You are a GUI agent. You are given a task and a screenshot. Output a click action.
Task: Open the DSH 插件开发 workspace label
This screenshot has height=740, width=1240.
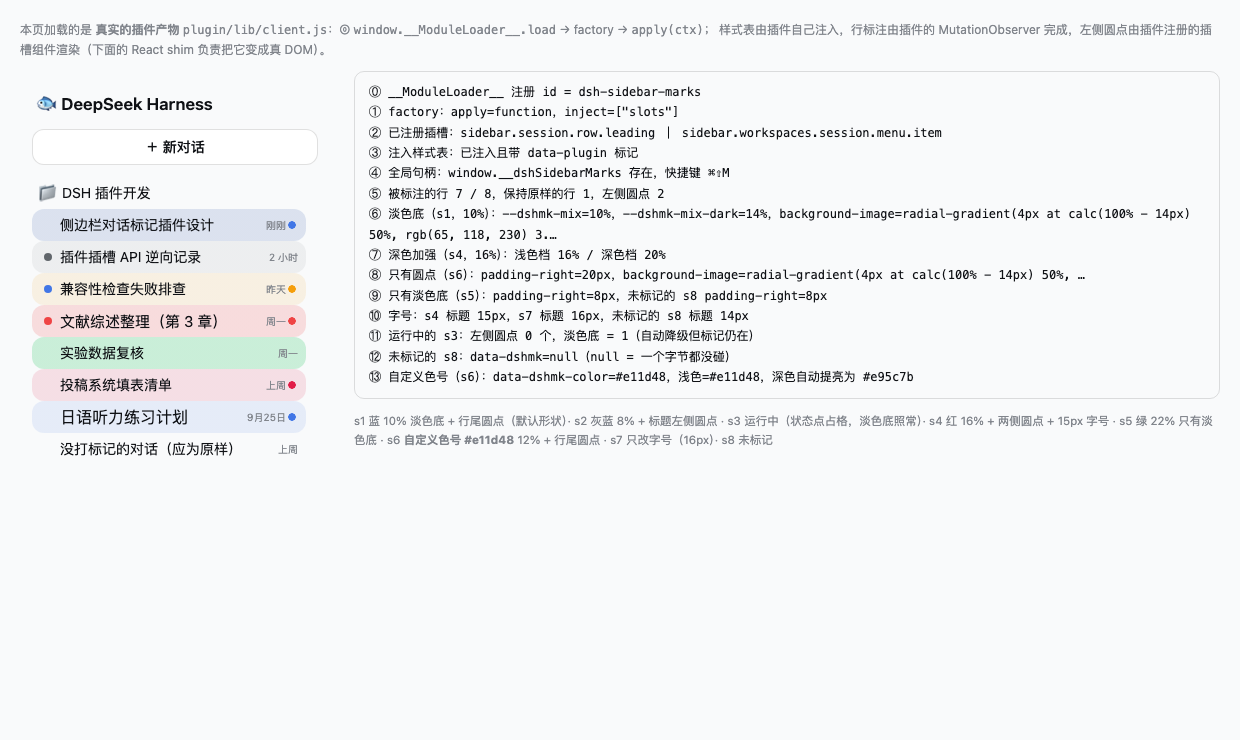coord(106,193)
